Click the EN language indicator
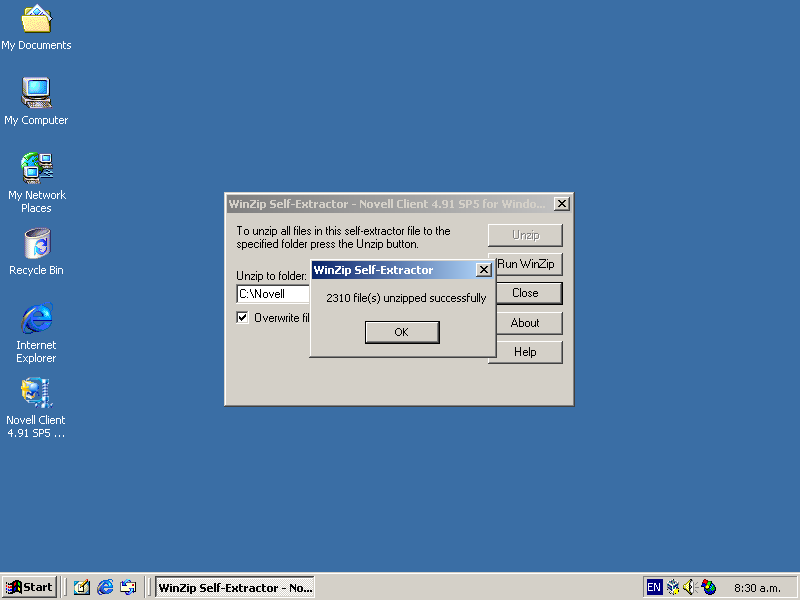This screenshot has height=600, width=800. 654,587
